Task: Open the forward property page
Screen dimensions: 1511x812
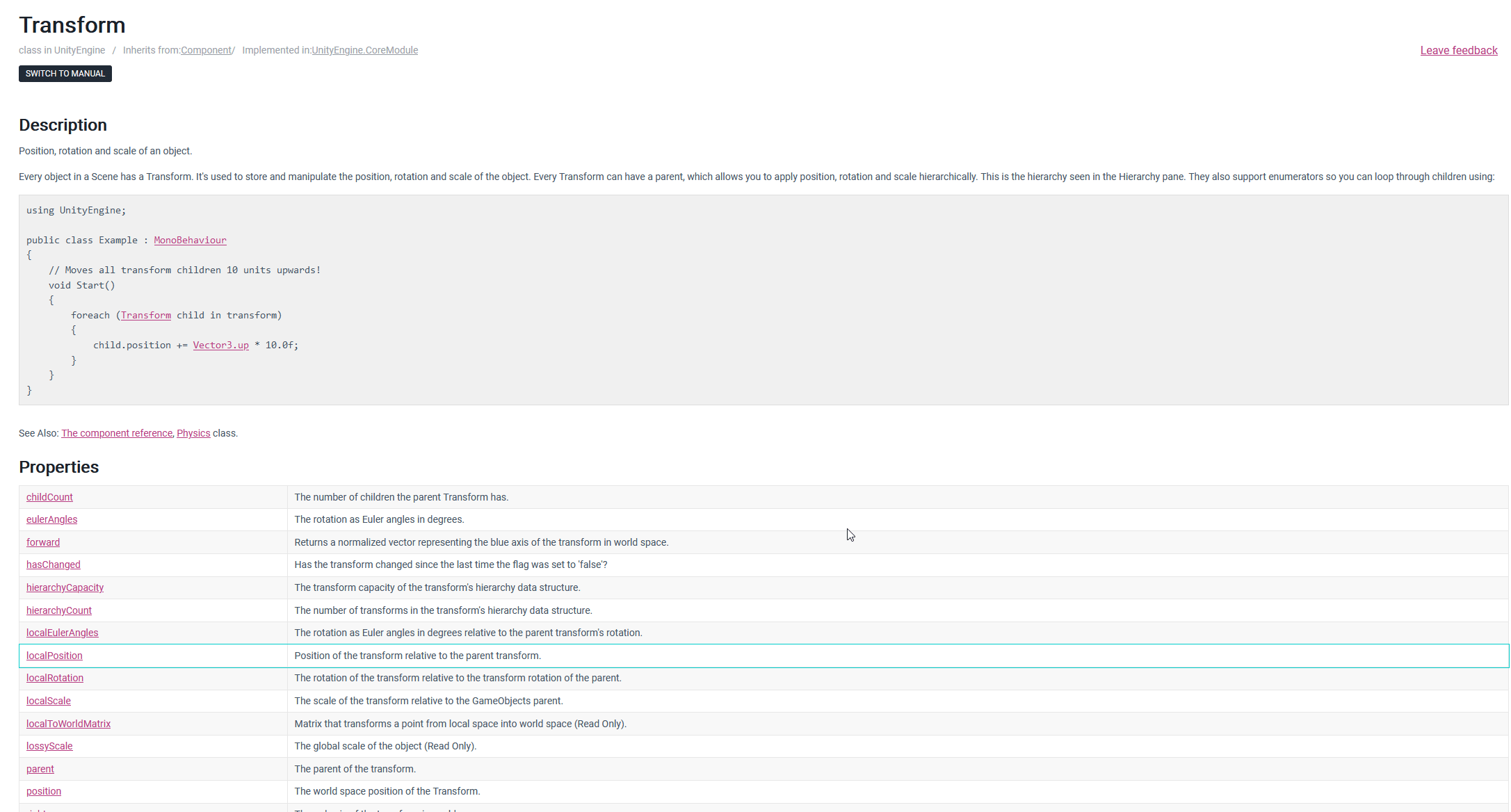Action: (43, 542)
